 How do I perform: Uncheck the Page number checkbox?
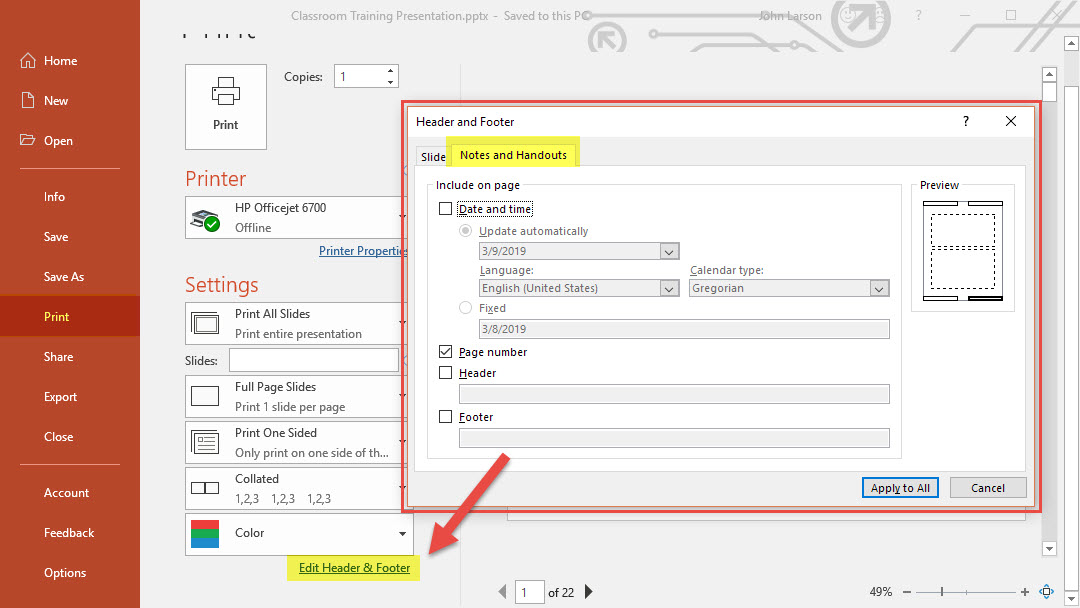(446, 352)
